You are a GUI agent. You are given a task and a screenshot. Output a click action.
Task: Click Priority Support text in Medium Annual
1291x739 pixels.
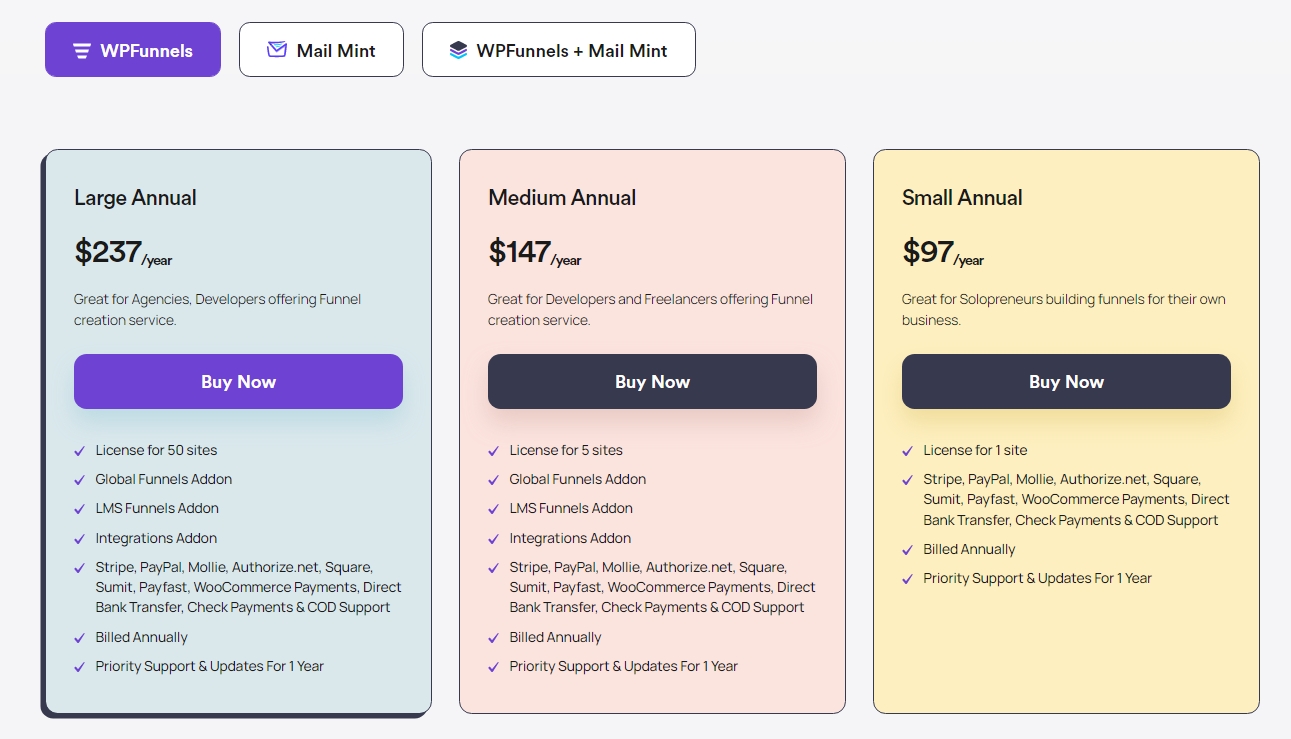tap(624, 666)
